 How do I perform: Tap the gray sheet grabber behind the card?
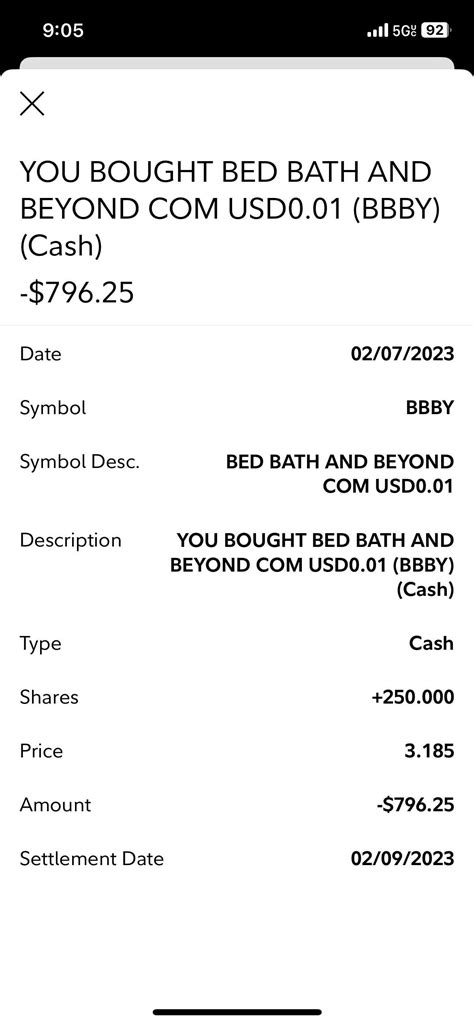pyautogui.click(x=237, y=63)
